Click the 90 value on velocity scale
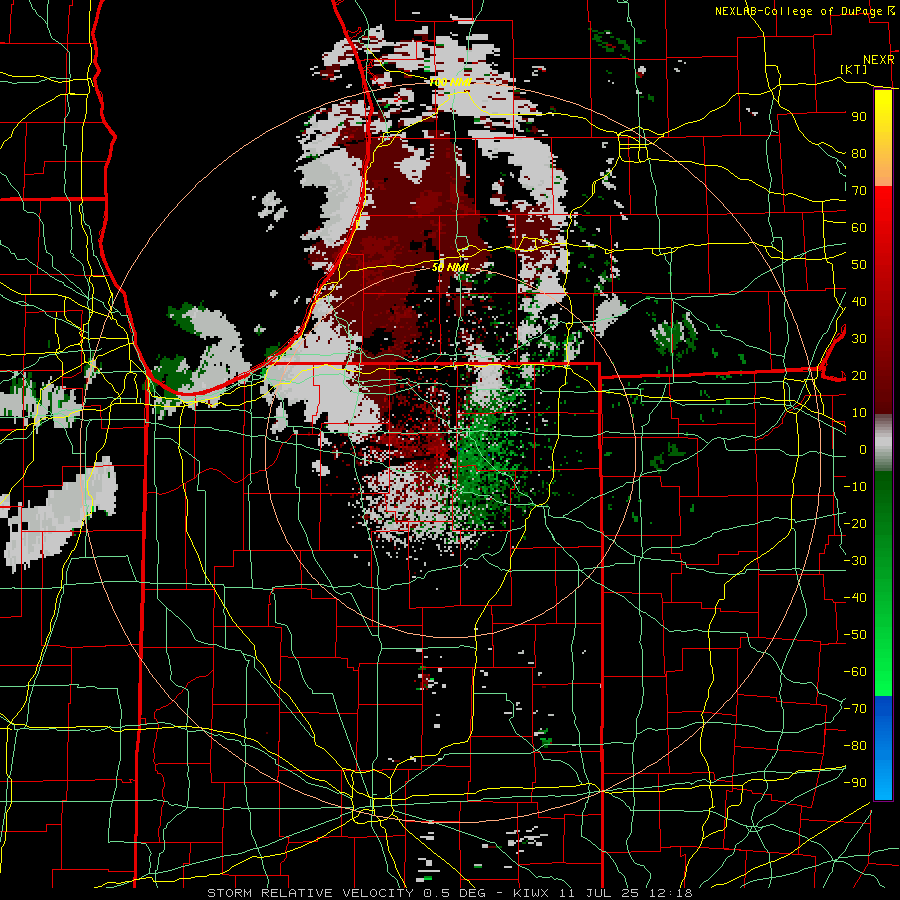 [x=859, y=117]
